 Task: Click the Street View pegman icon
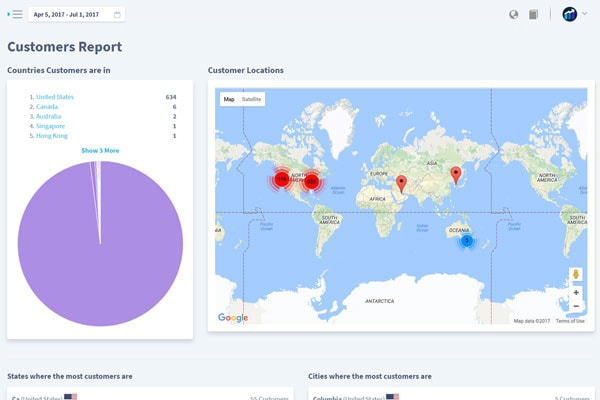click(x=576, y=274)
